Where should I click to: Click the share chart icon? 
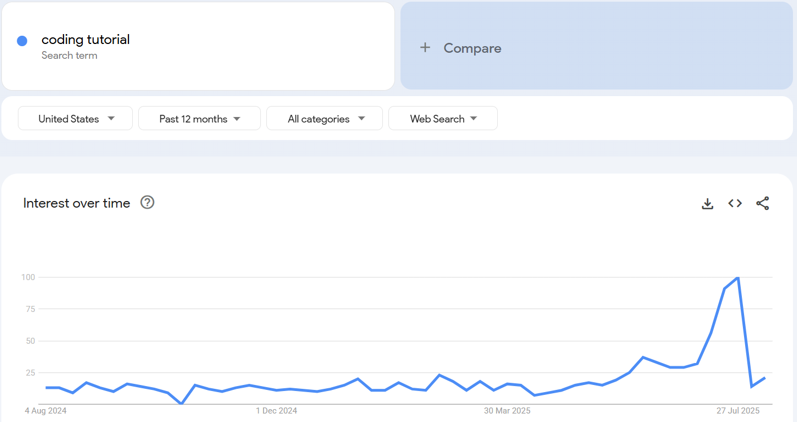763,203
